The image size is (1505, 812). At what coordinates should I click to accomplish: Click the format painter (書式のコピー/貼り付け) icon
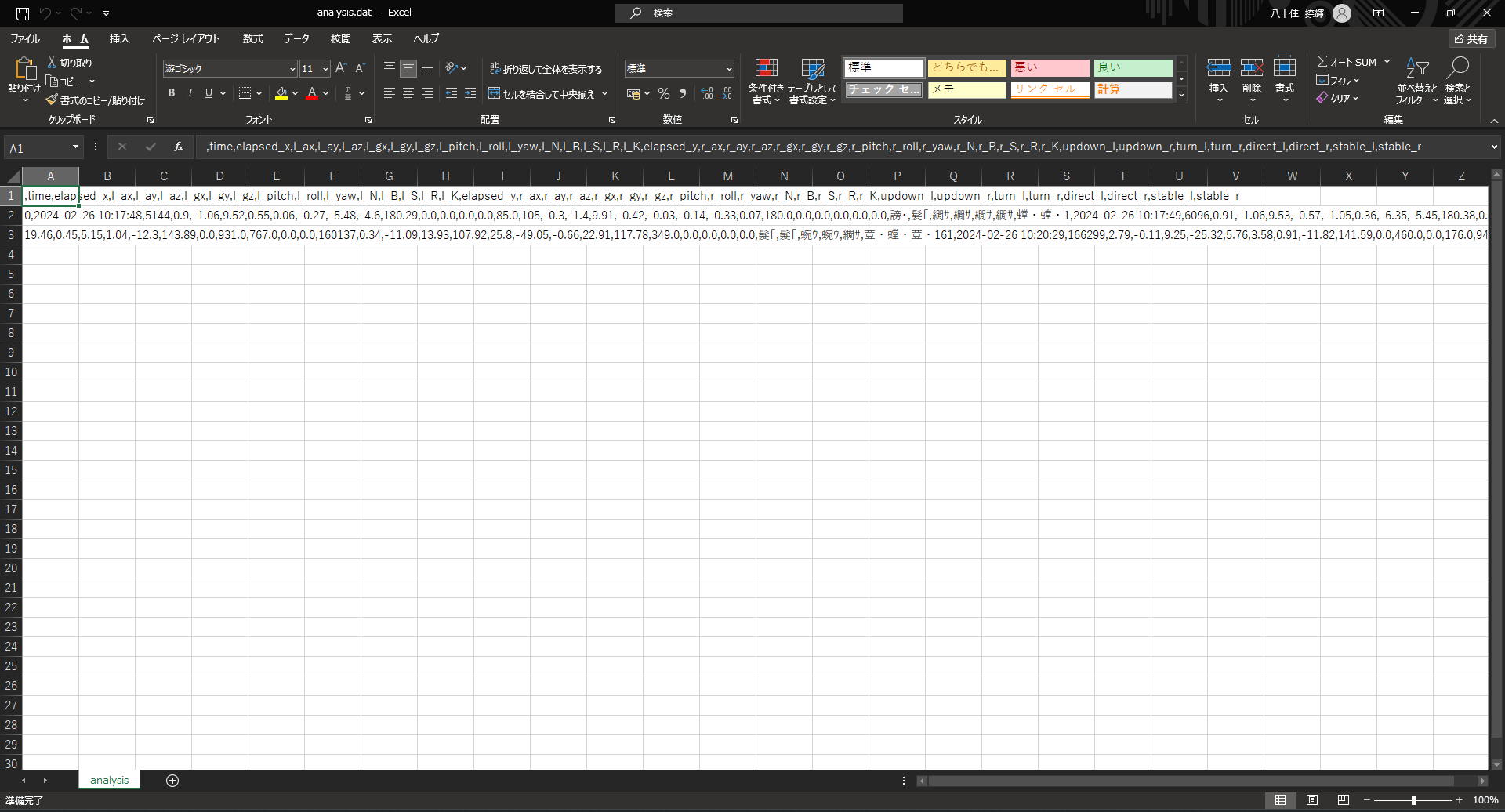[52, 100]
